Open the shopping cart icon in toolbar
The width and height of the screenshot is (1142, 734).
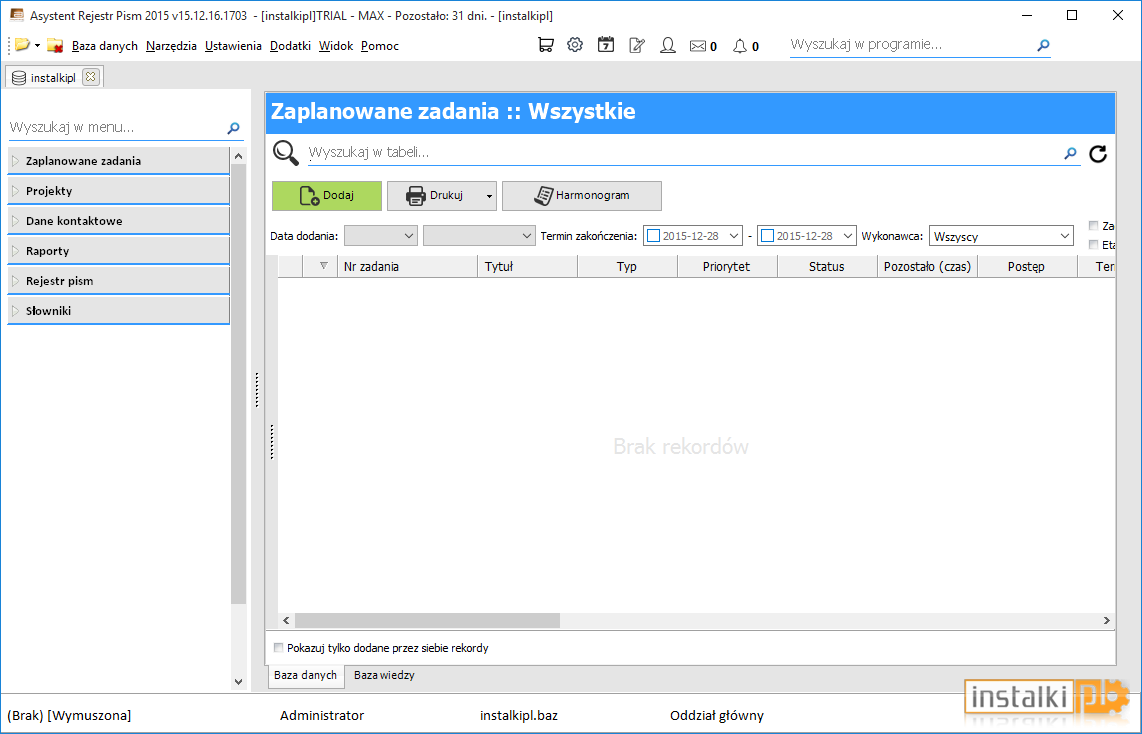(546, 45)
